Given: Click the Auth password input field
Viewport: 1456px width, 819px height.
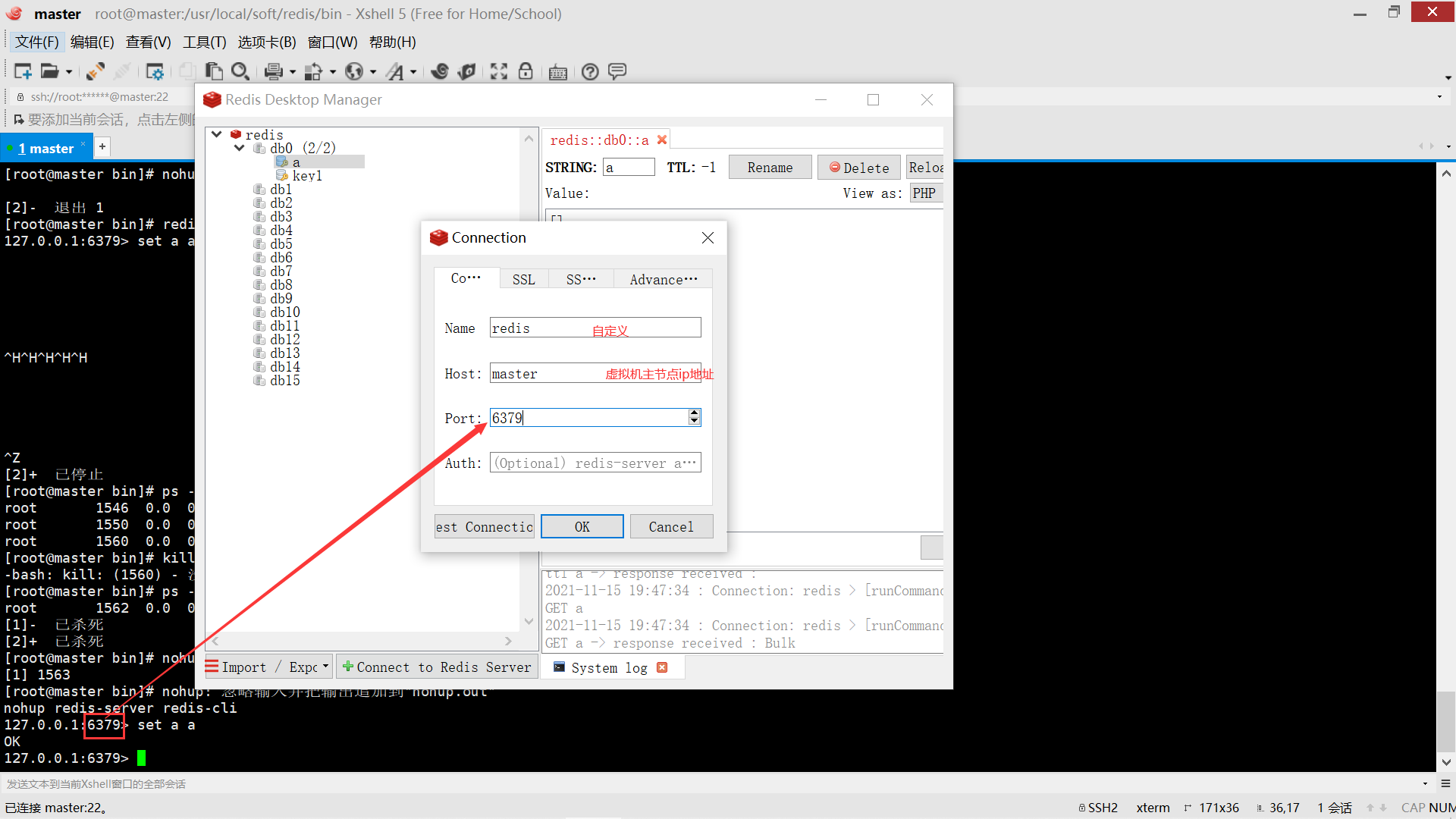Looking at the screenshot, I should tap(595, 463).
